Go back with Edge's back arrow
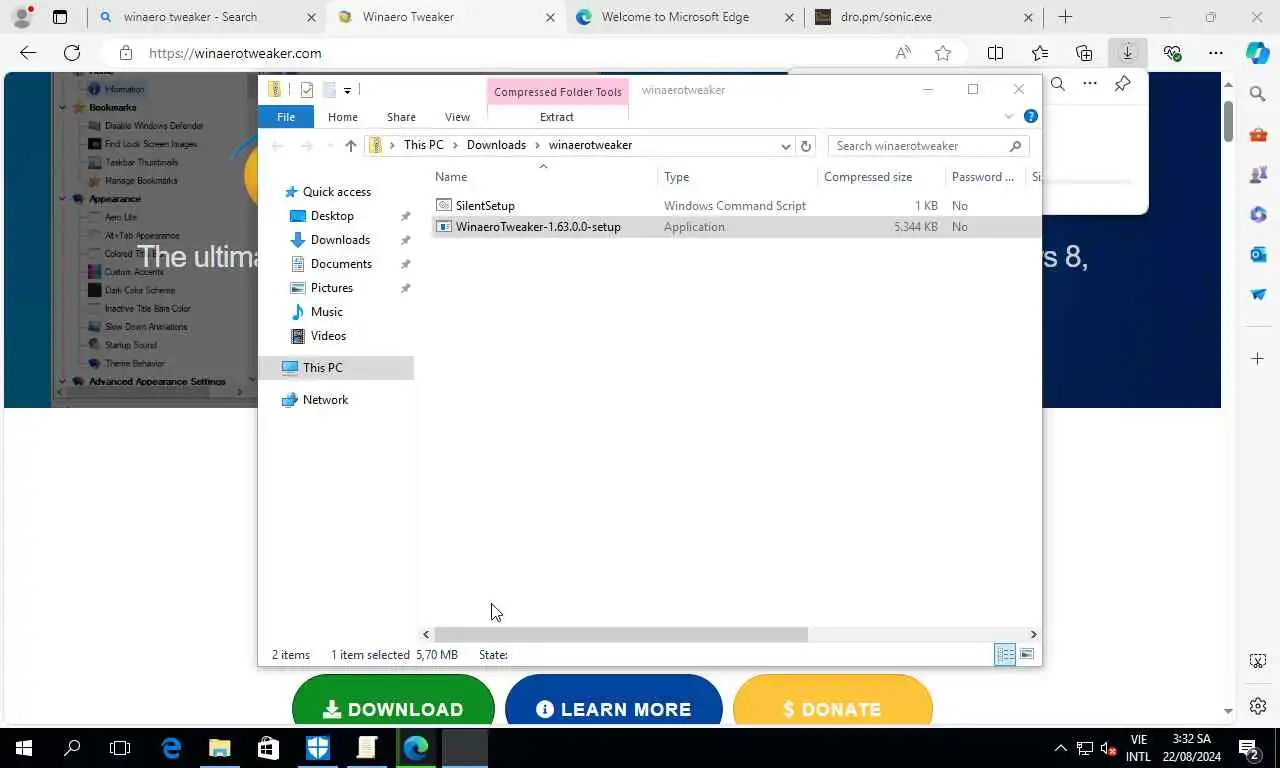Screen dimensions: 1280x768 coord(28,53)
